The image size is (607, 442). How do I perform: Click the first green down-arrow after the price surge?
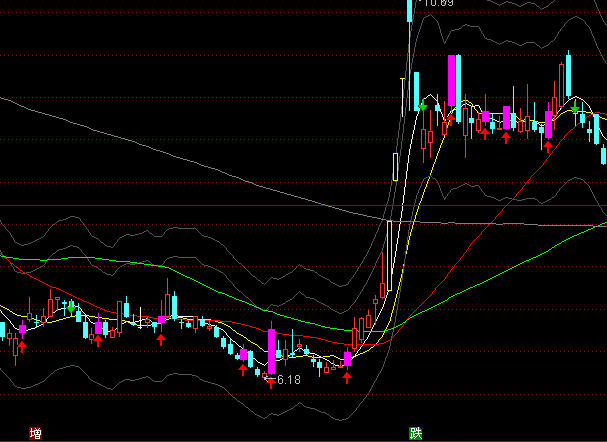pos(423,105)
